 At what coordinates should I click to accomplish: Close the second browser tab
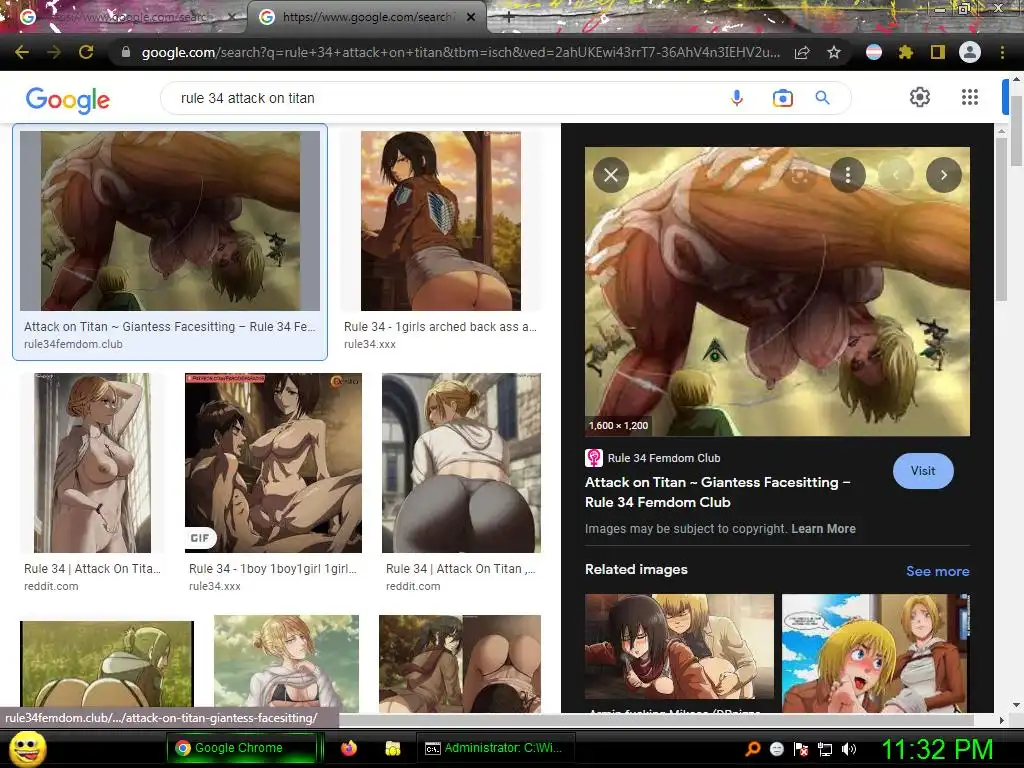pyautogui.click(x=471, y=18)
